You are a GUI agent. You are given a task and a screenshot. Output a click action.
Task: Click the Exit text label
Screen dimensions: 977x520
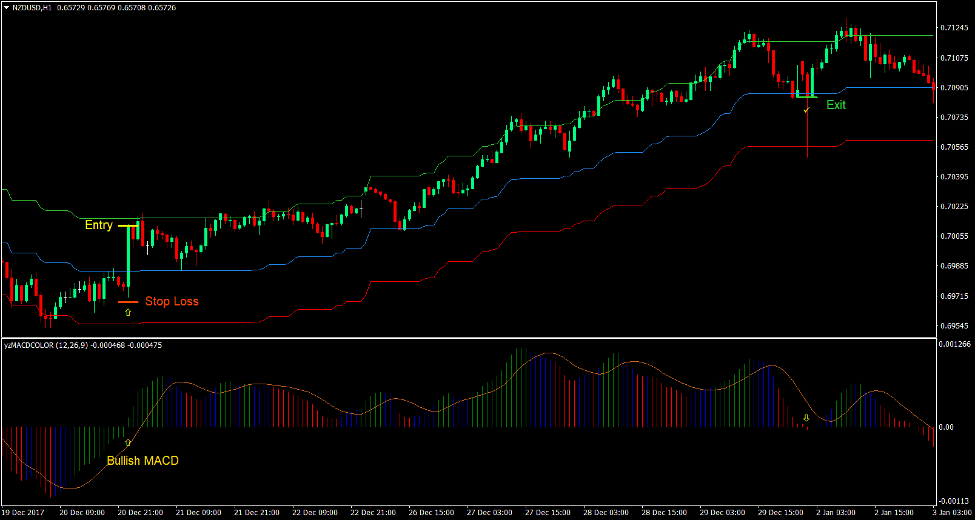[x=835, y=104]
